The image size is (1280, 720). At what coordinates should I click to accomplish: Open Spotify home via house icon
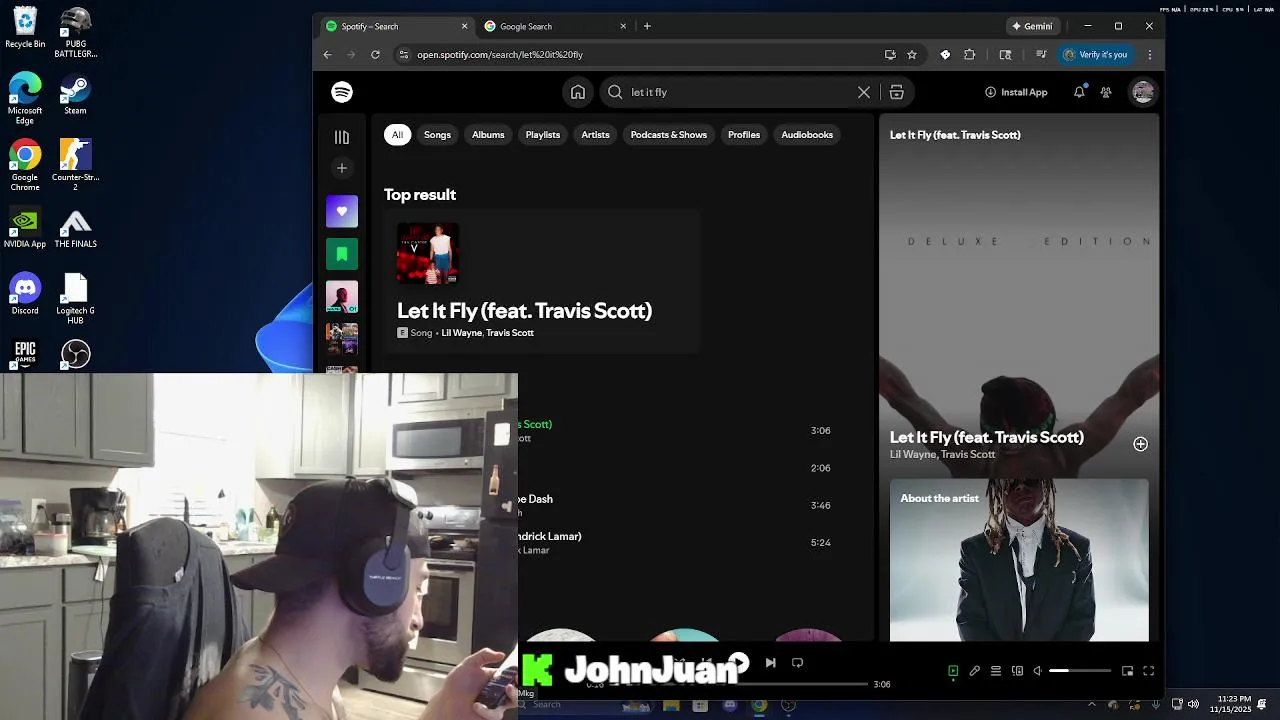[578, 92]
